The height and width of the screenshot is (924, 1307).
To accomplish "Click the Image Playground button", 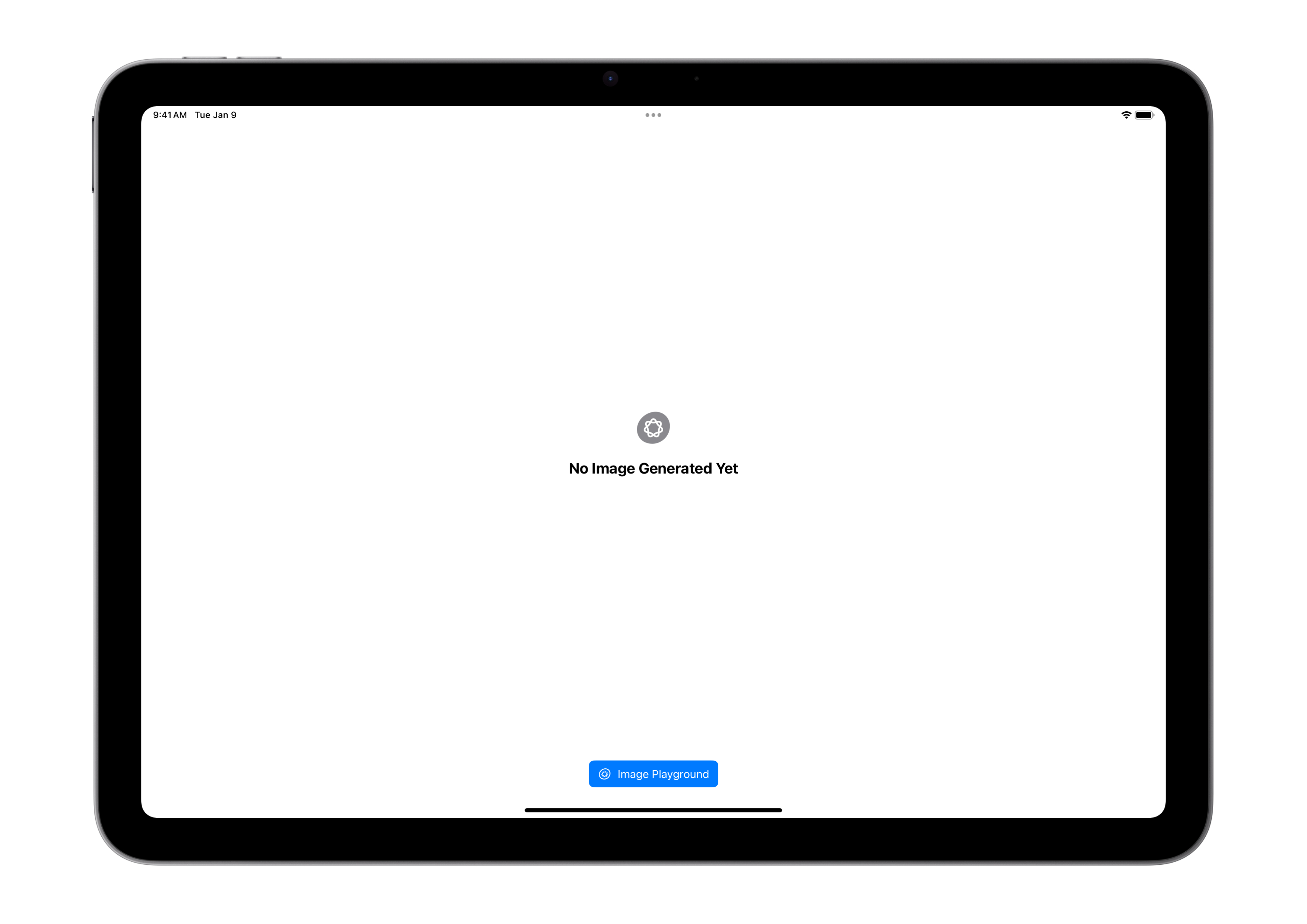I will tap(653, 773).
